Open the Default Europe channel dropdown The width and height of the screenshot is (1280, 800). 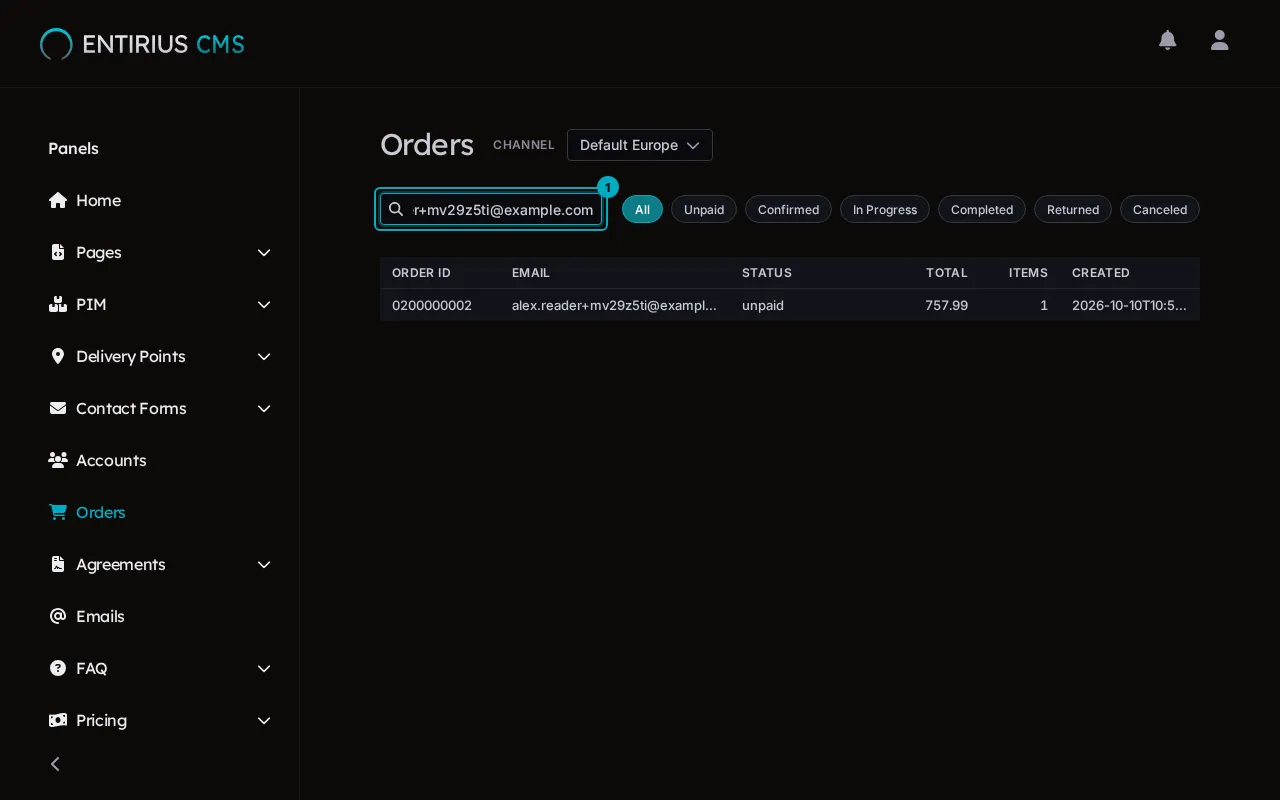[640, 145]
